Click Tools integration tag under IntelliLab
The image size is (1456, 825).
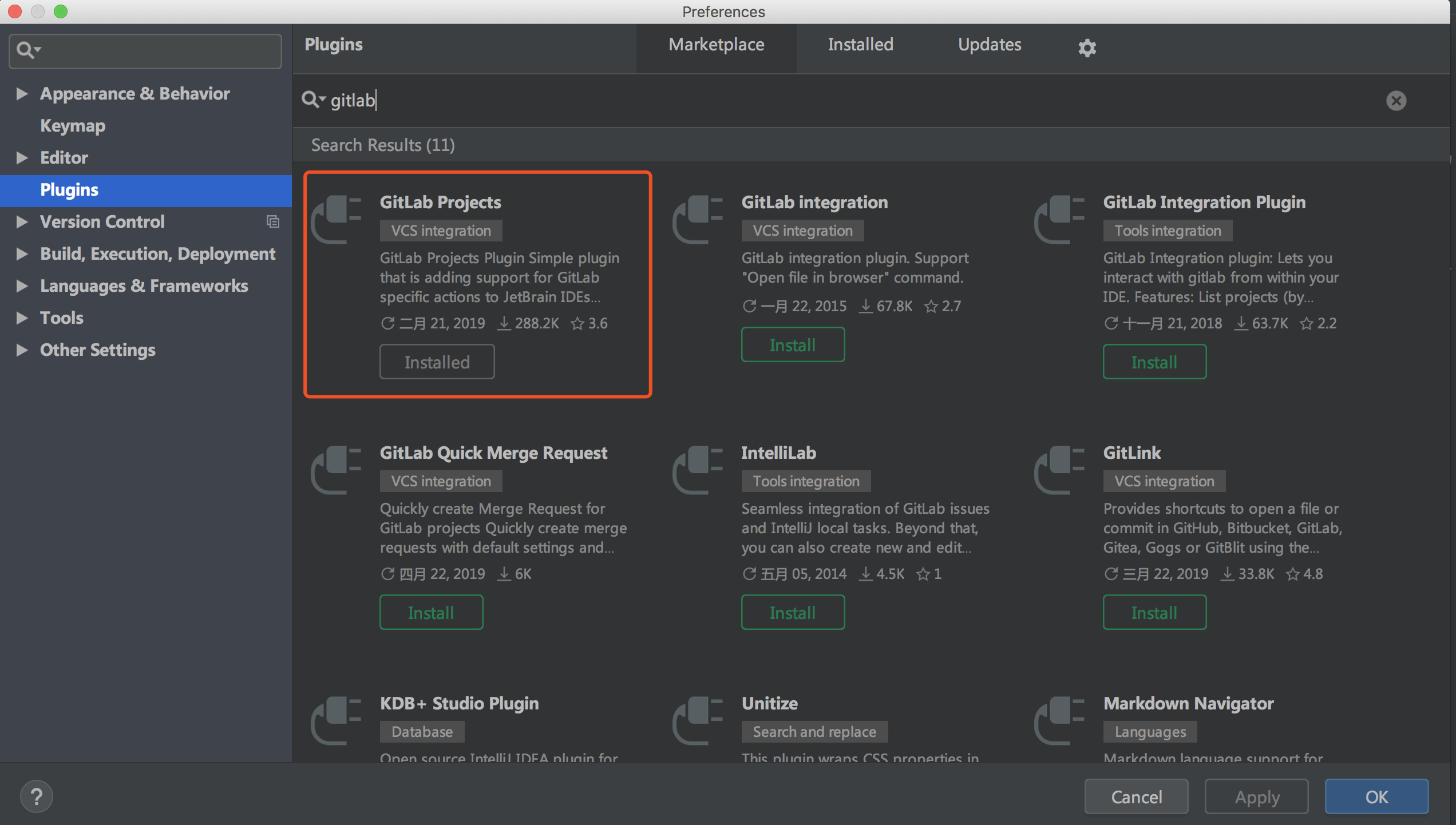(806, 481)
